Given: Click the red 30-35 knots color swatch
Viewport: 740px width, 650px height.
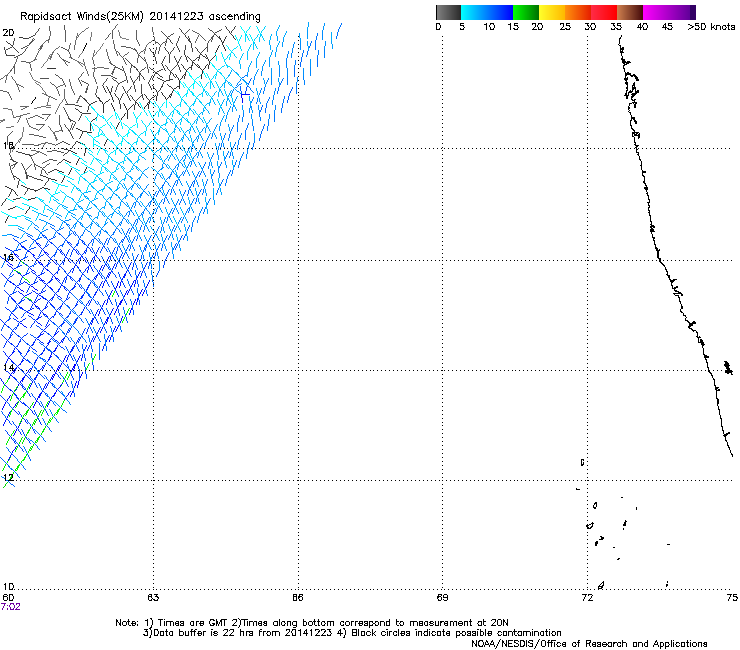Looking at the screenshot, I should click(x=604, y=12).
